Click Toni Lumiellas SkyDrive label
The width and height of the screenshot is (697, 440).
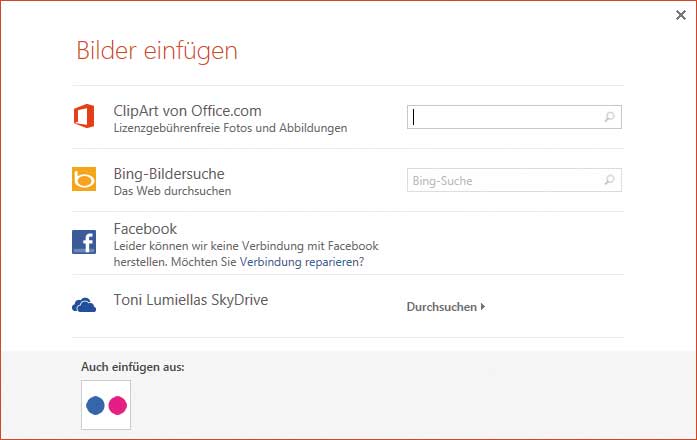coord(191,300)
